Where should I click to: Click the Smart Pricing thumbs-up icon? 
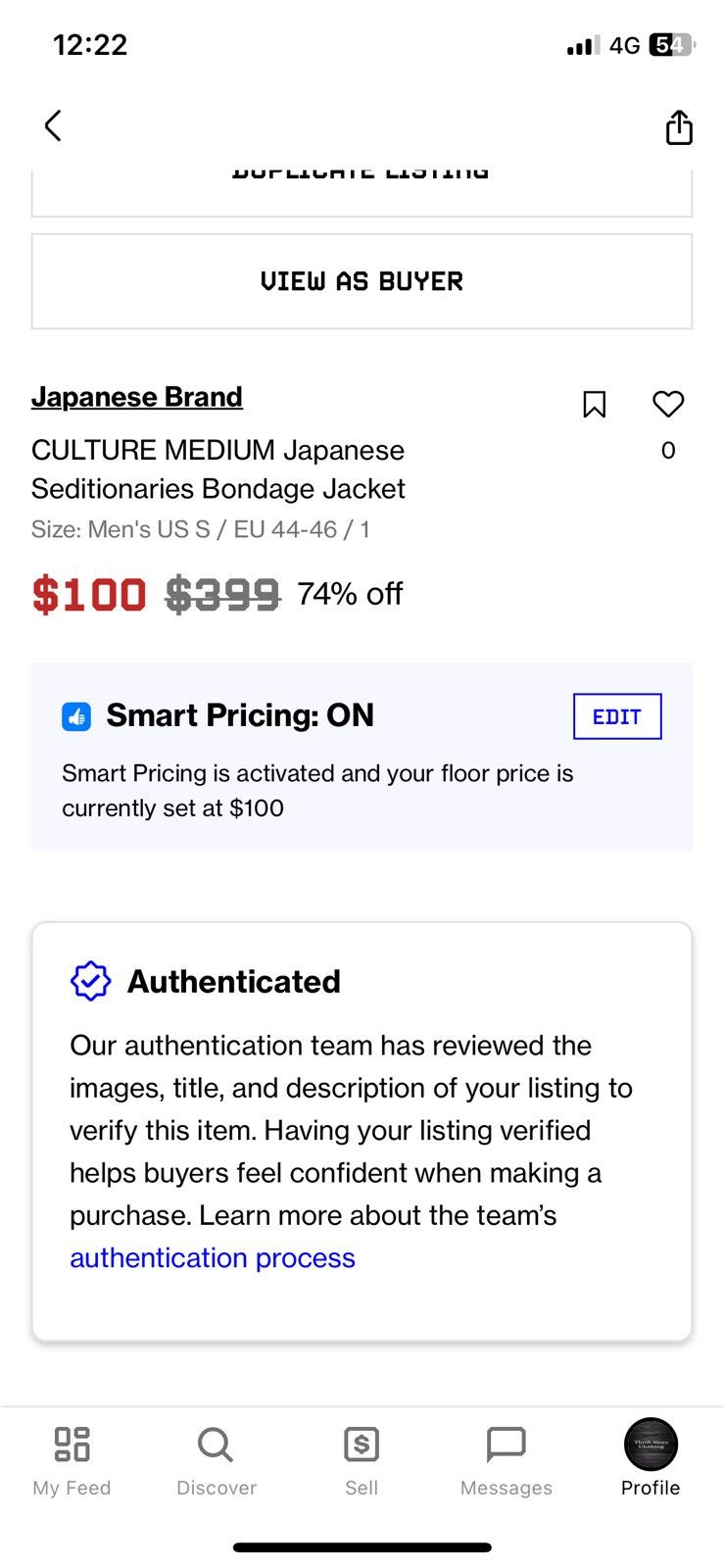coord(76,716)
